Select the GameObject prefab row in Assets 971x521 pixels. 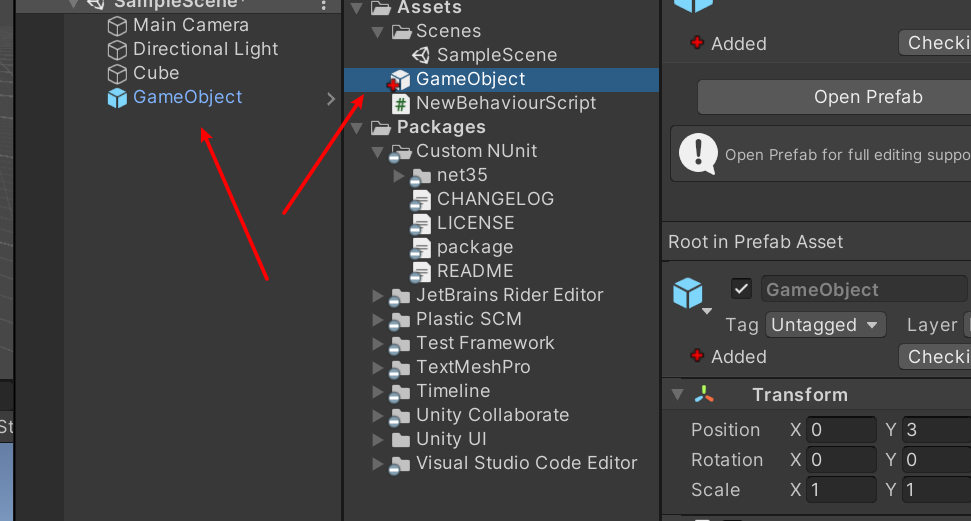[x=502, y=80]
